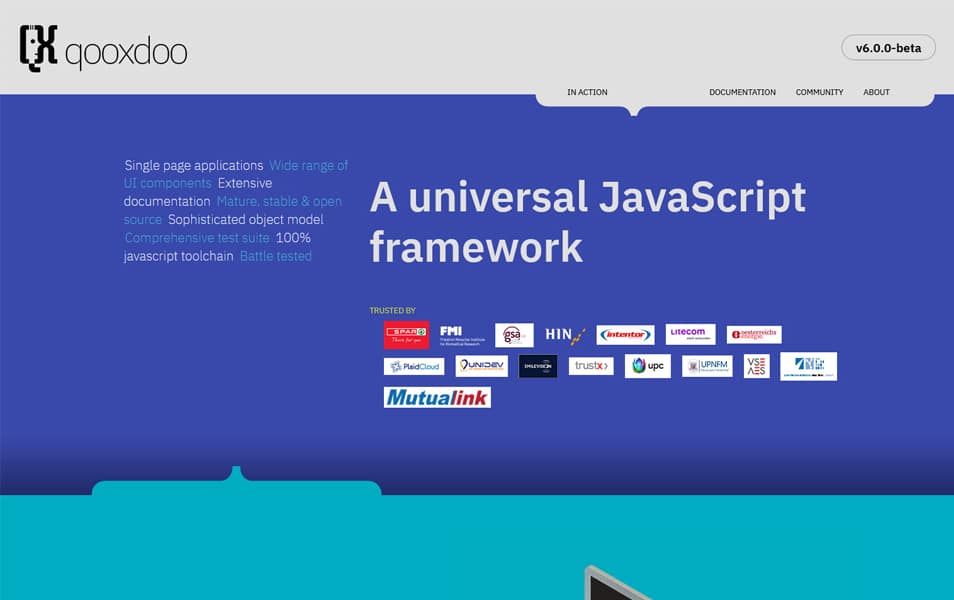
Task: Open the ABOUT menu item
Action: coord(876,92)
